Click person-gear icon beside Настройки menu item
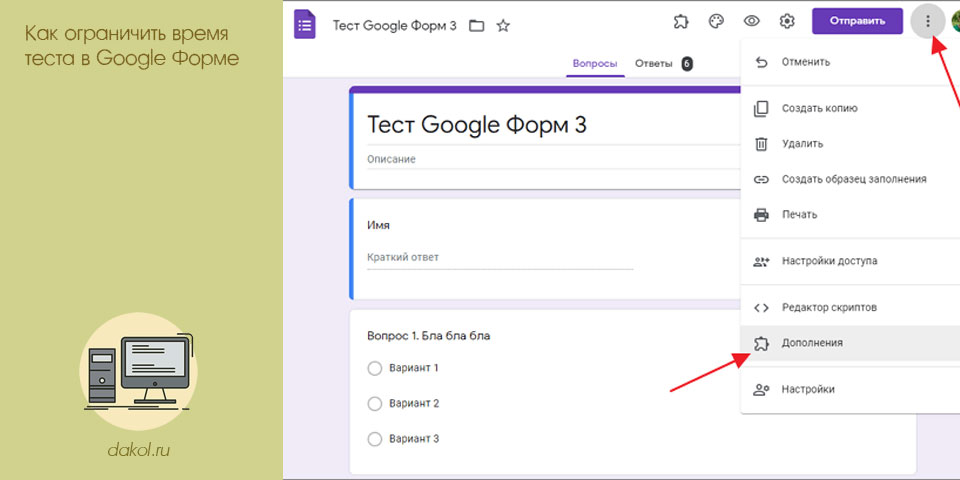Viewport: 960px width, 480px height. (761, 389)
